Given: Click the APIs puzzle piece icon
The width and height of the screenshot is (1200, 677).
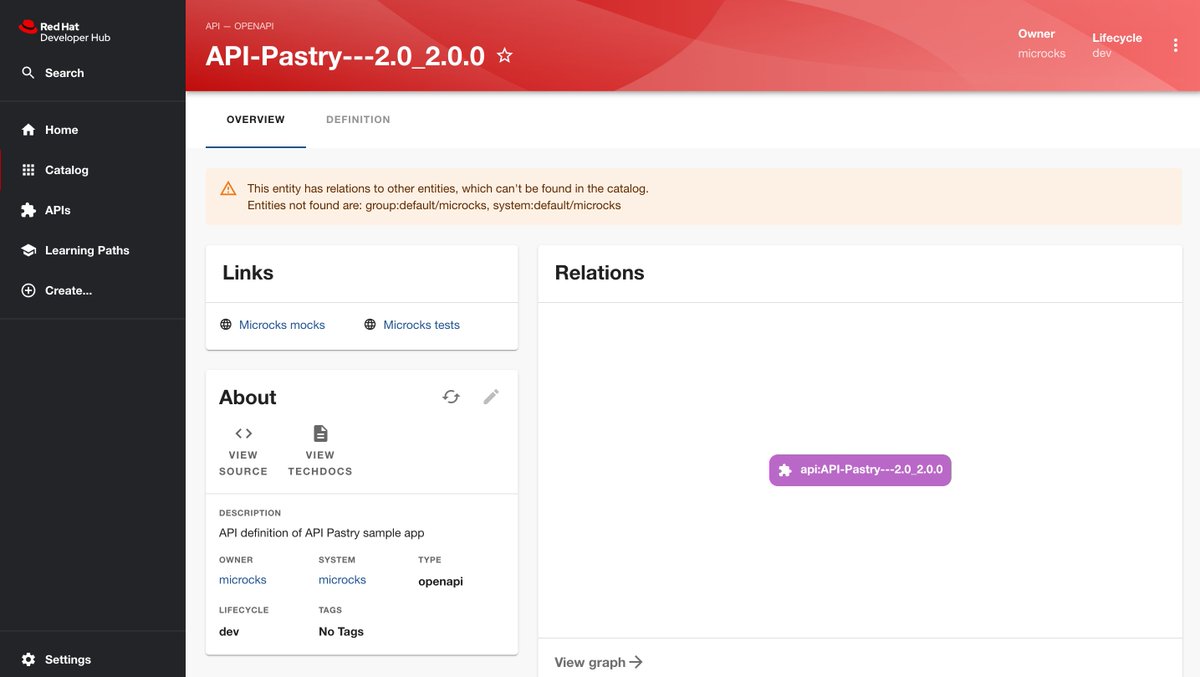Looking at the screenshot, I should click(x=28, y=210).
